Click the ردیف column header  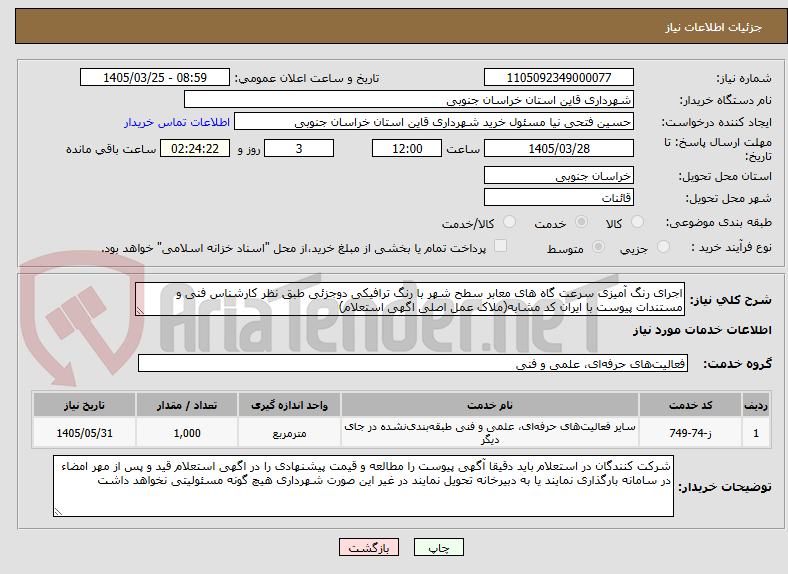coord(756,405)
